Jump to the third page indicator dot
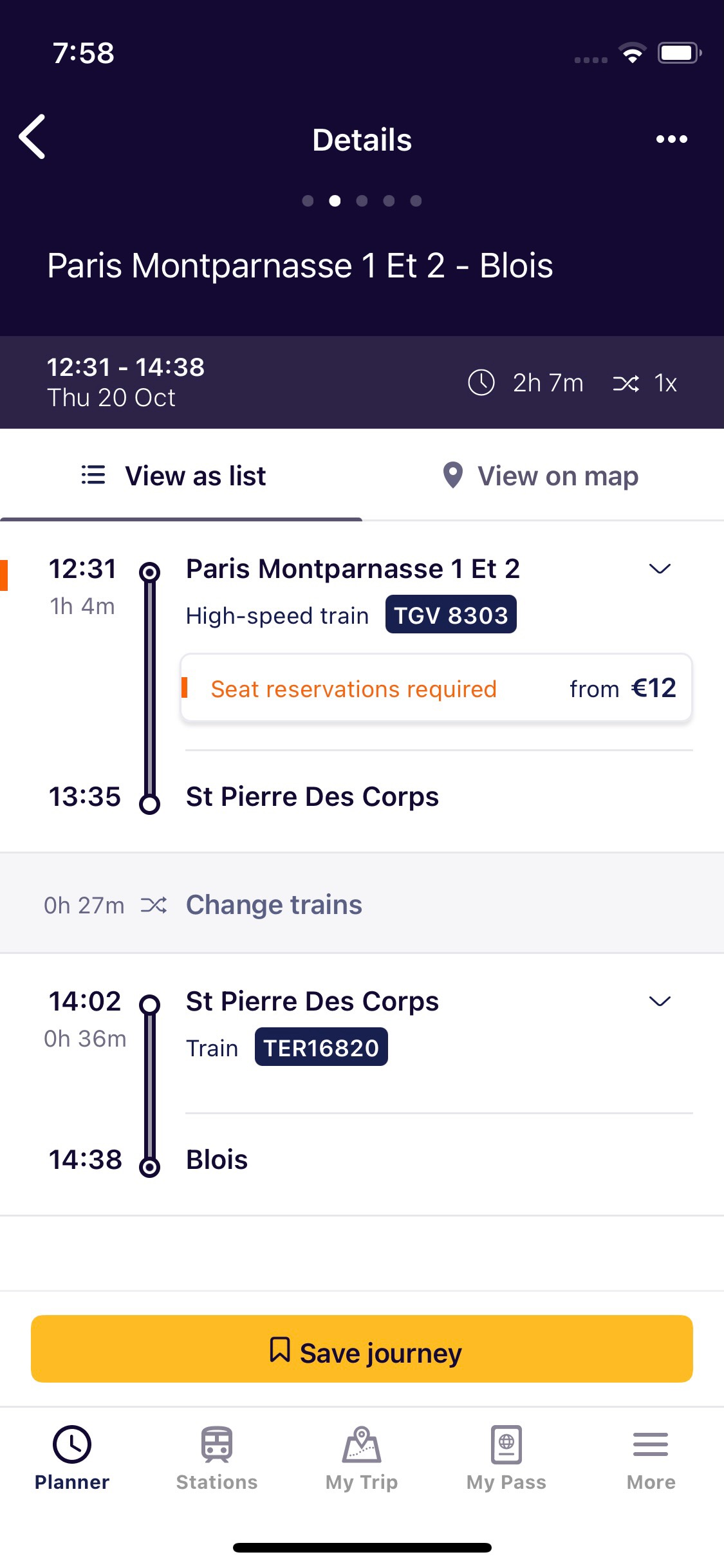The image size is (724, 1568). 362,201
